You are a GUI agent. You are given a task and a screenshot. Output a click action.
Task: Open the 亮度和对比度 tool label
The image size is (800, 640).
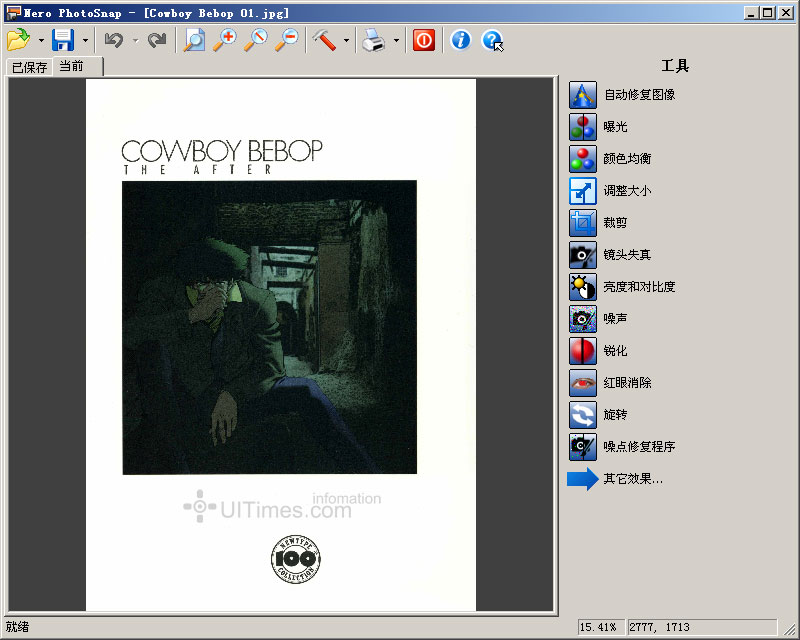[639, 287]
